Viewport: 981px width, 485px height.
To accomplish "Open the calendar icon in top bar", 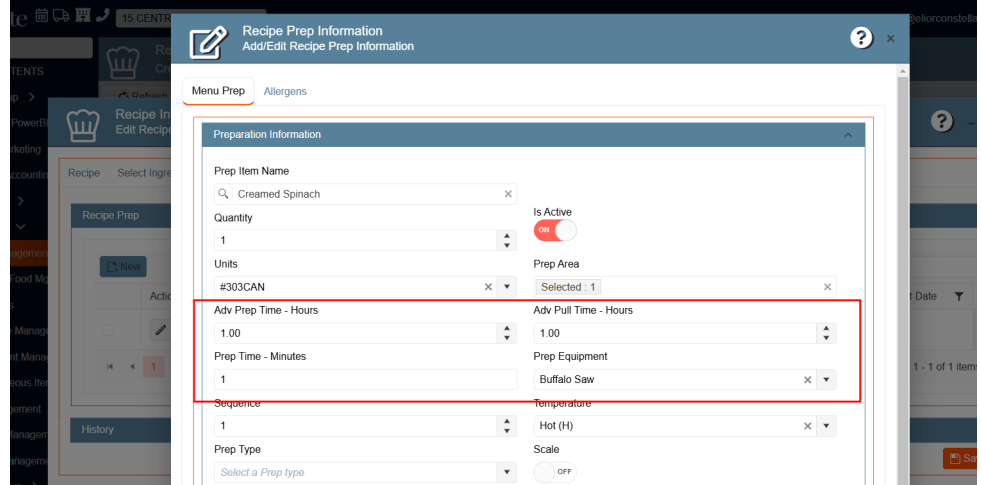I will [x=42, y=16].
